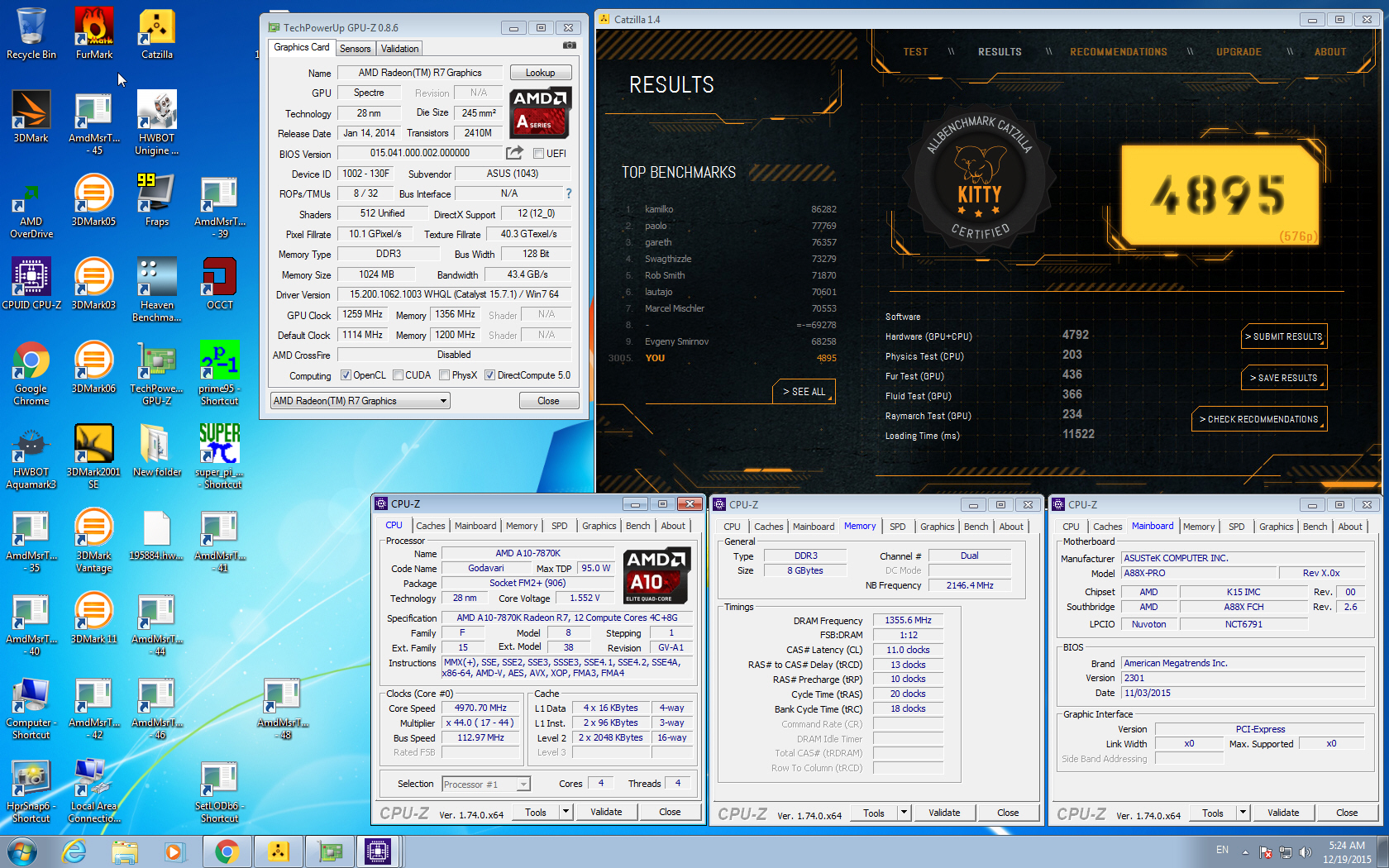Image resolution: width=1389 pixels, height=868 pixels.
Task: Click Tools button in CPU-Z CPU window
Action: [x=536, y=813]
